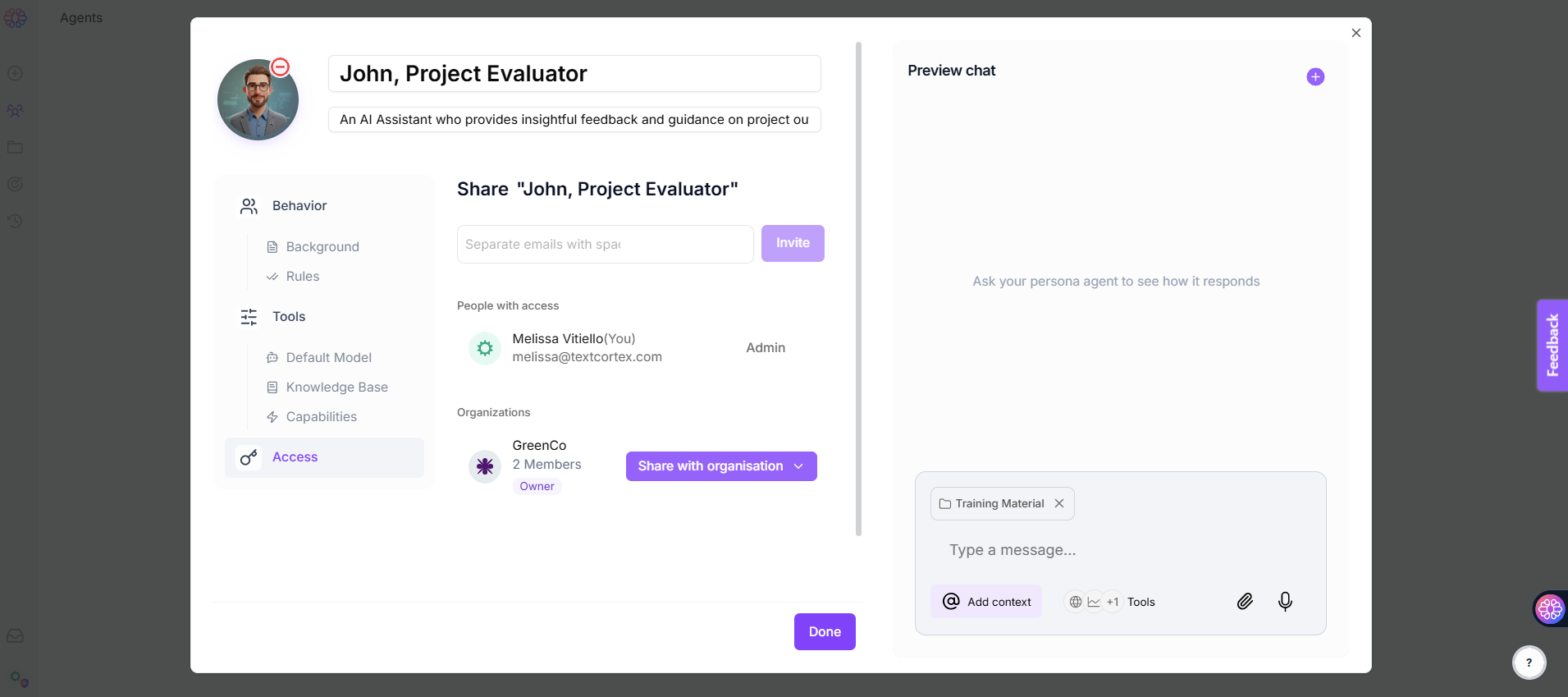Open the Knowledge Base section
This screenshot has height=697, width=1568.
click(336, 387)
